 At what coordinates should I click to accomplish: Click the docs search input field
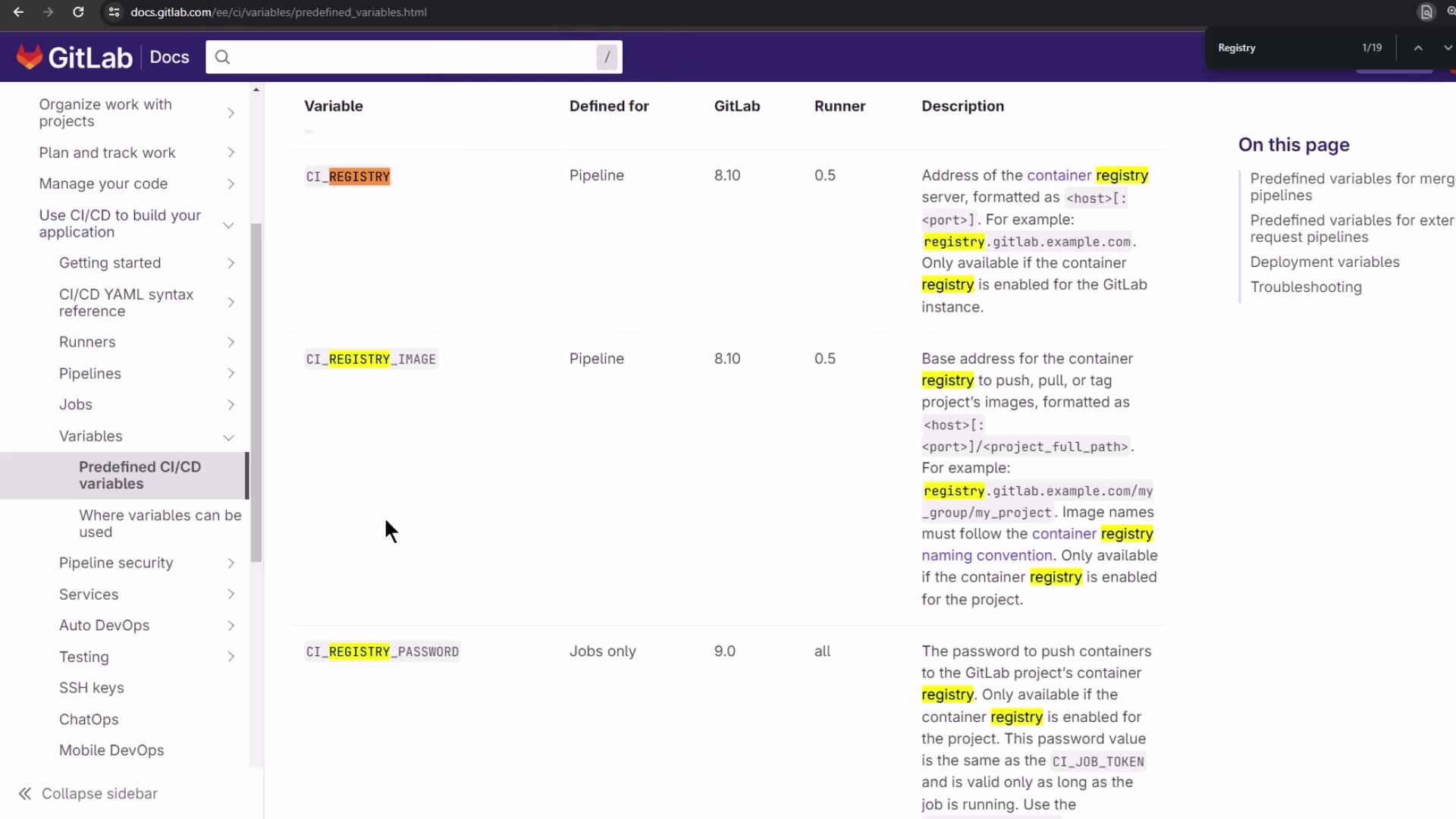click(x=409, y=57)
